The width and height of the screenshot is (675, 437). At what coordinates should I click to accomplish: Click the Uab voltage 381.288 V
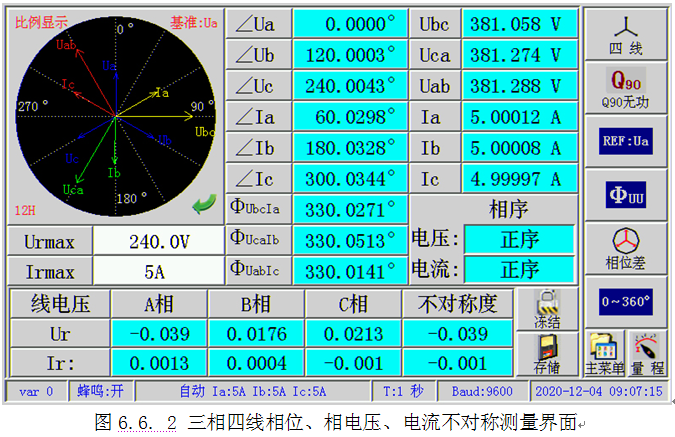[x=520, y=86]
